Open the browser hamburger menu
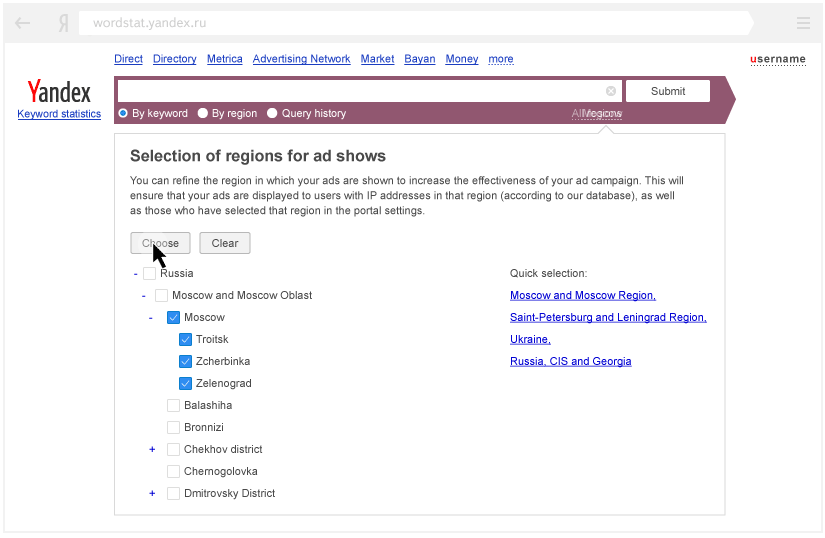Image resolution: width=825 pixels, height=538 pixels. [803, 23]
